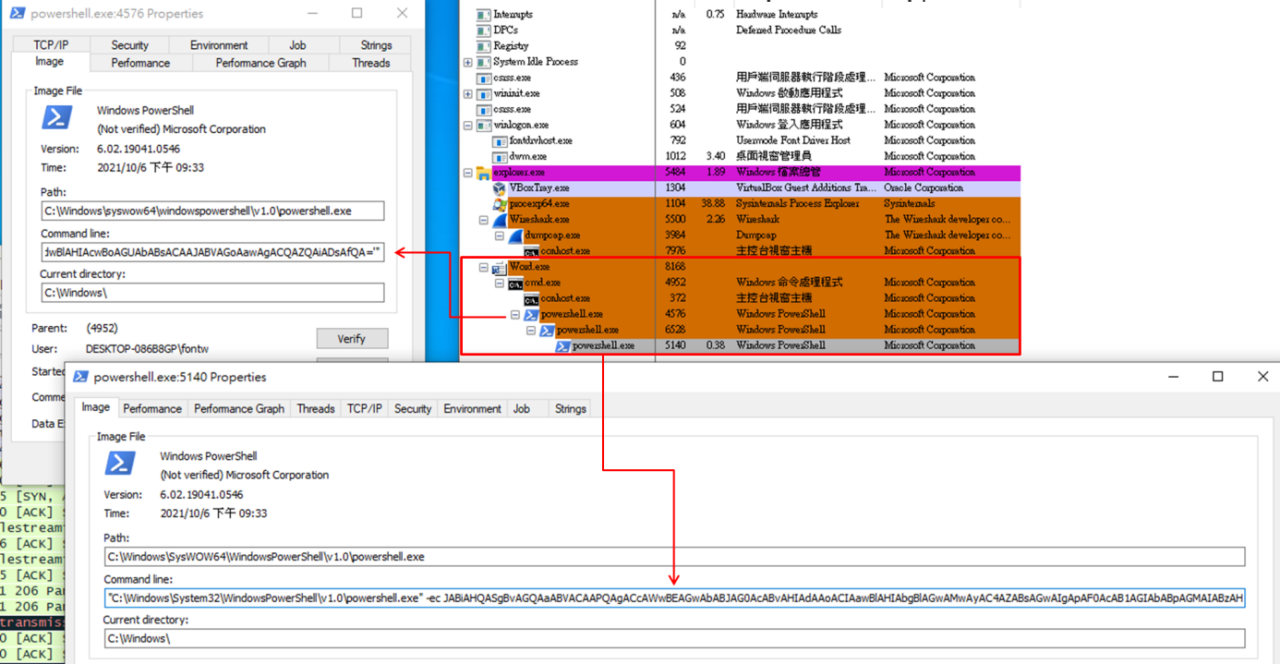Click the dwm.exe process icon
Image resolution: width=1280 pixels, height=664 pixels.
[x=501, y=156]
